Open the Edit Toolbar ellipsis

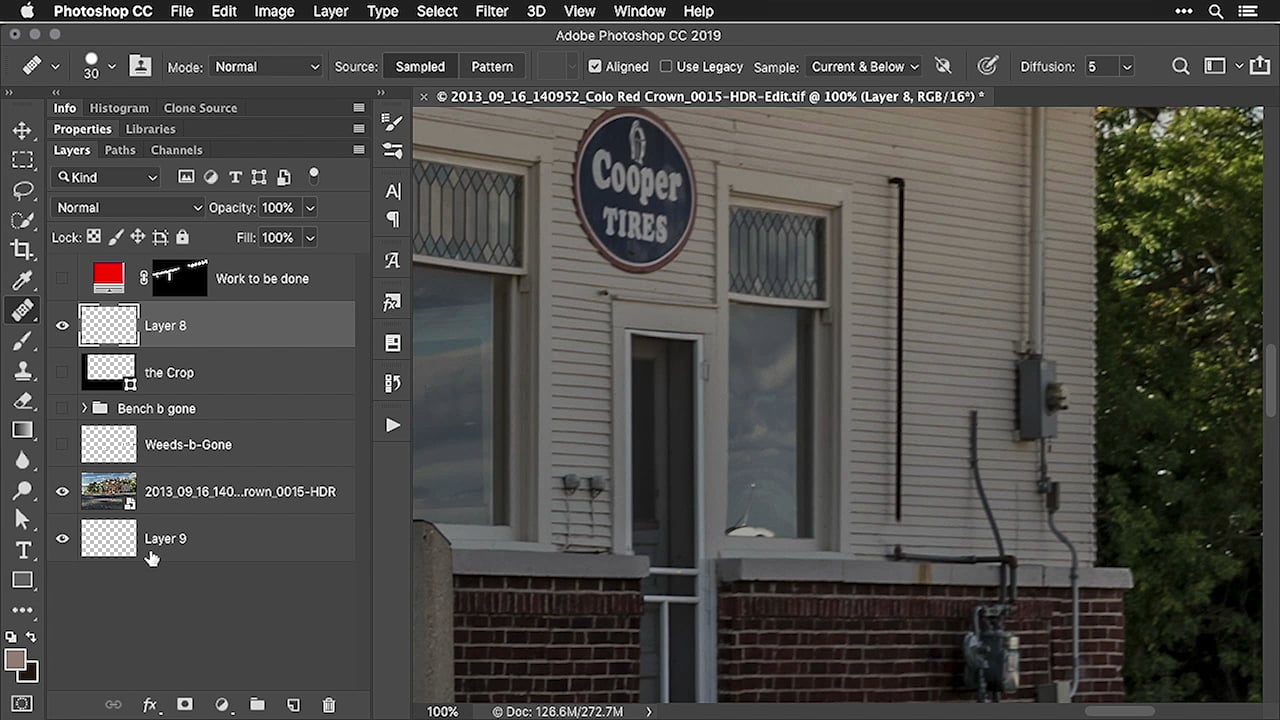(22, 610)
